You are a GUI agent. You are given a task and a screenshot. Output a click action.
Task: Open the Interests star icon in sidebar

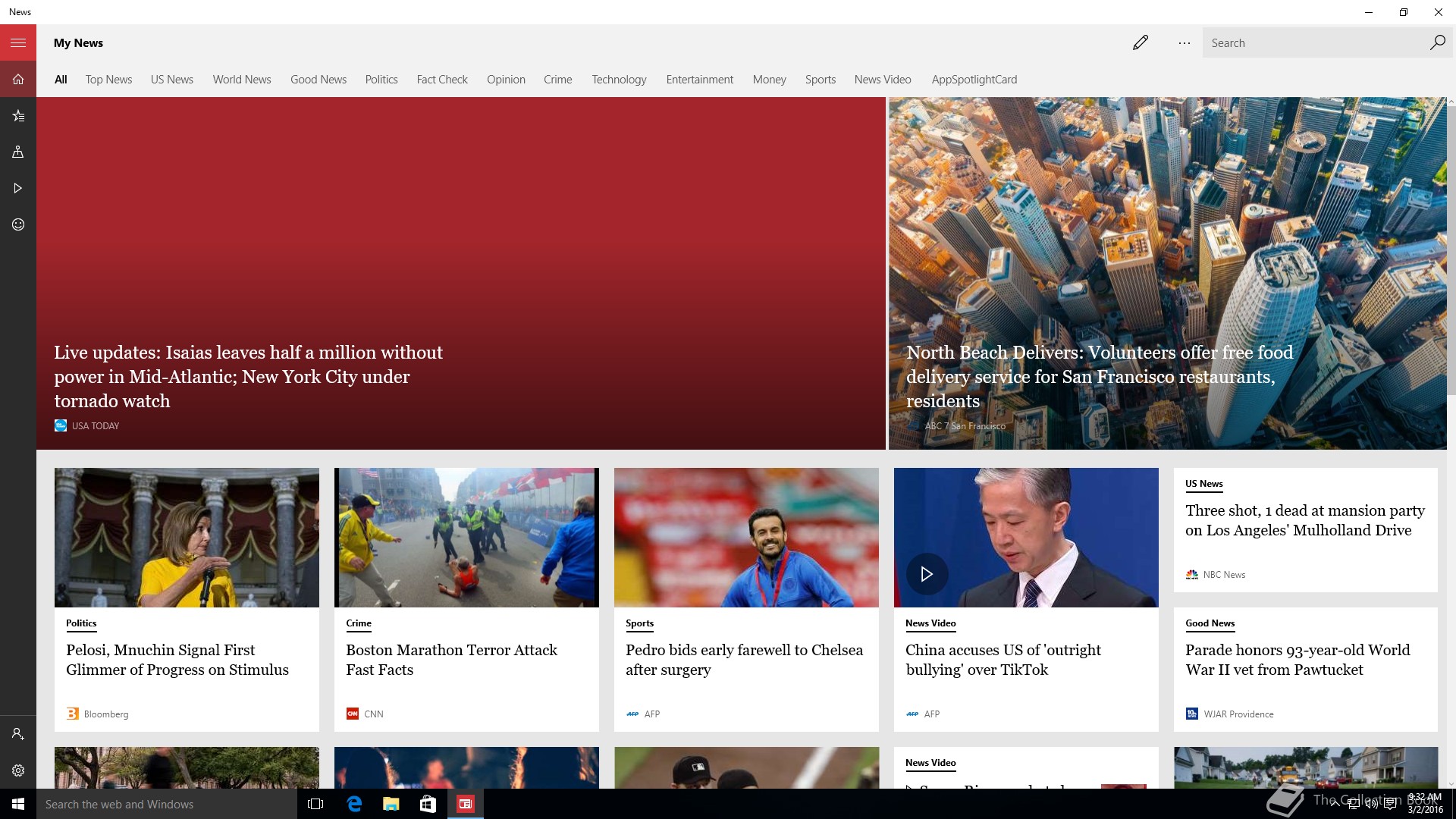point(18,116)
